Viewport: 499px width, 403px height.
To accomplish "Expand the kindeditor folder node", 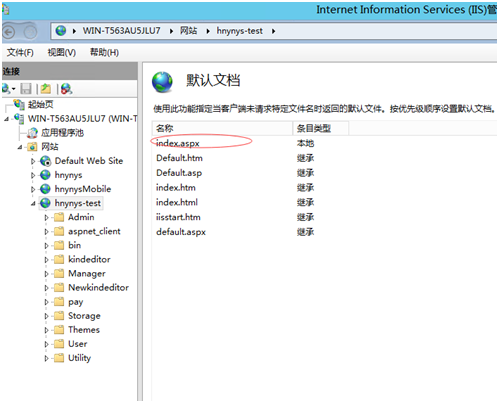I will (x=47, y=260).
